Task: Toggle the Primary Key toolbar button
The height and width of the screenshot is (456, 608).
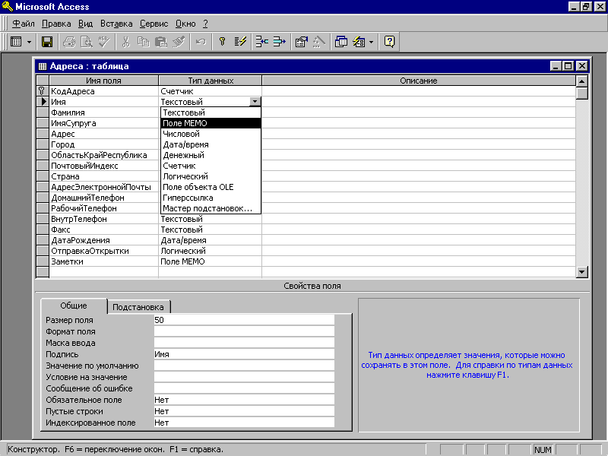Action: click(x=222, y=42)
